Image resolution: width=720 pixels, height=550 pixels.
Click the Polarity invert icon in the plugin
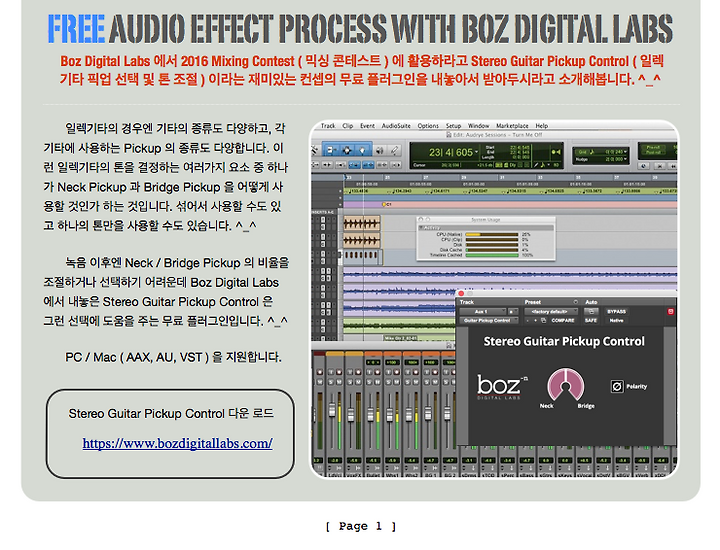(617, 387)
